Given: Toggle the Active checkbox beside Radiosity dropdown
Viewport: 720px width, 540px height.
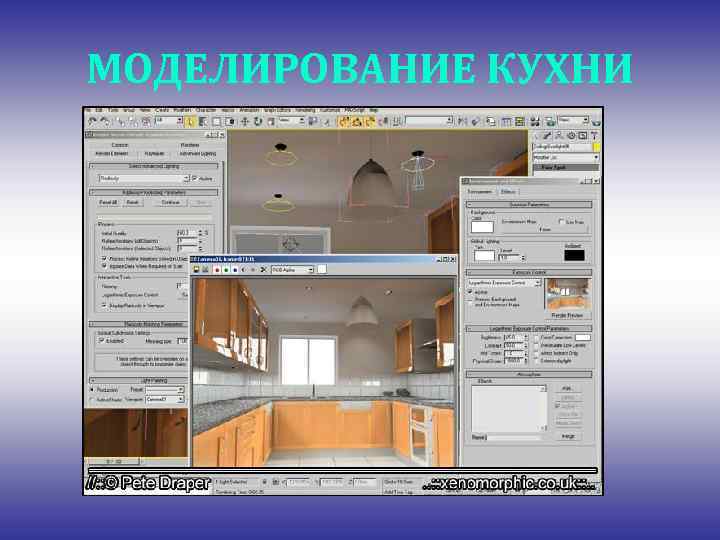Looking at the screenshot, I should (x=195, y=178).
